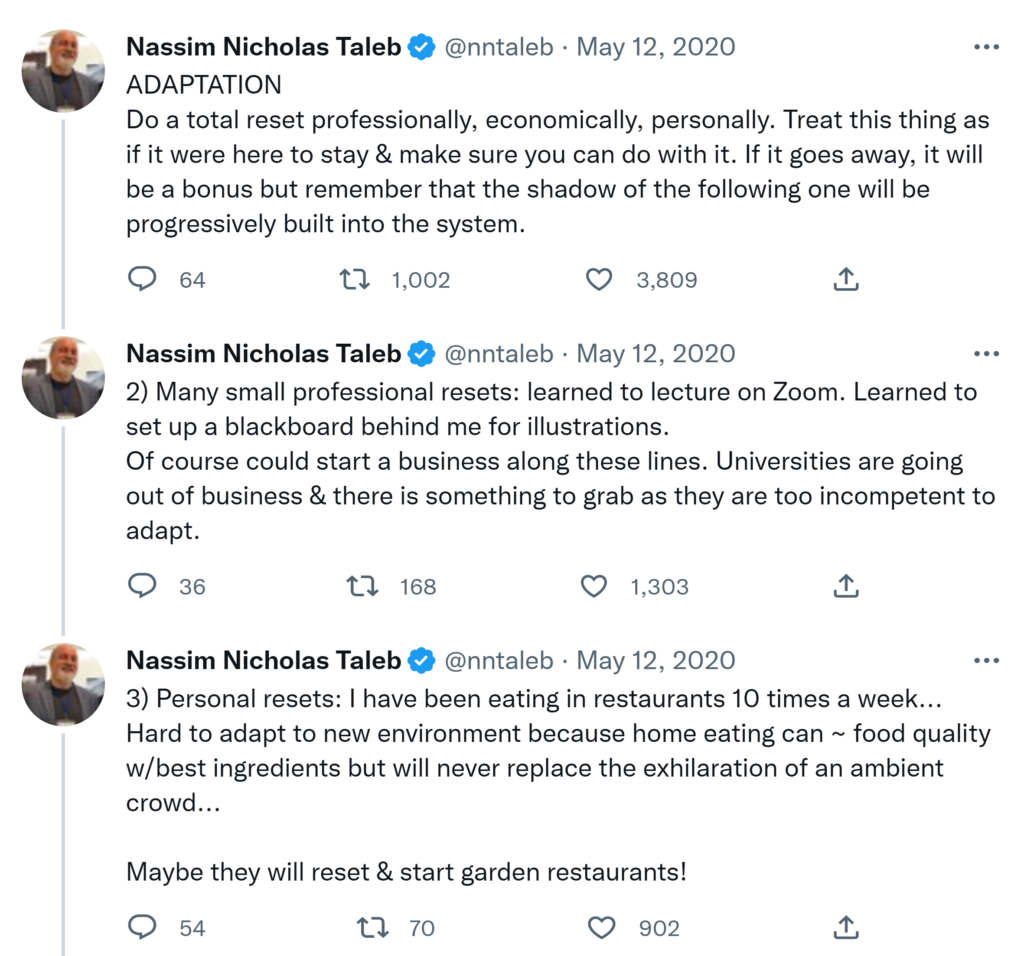Like the tweet with 3,809 likes
1024x956 pixels.
pos(599,279)
